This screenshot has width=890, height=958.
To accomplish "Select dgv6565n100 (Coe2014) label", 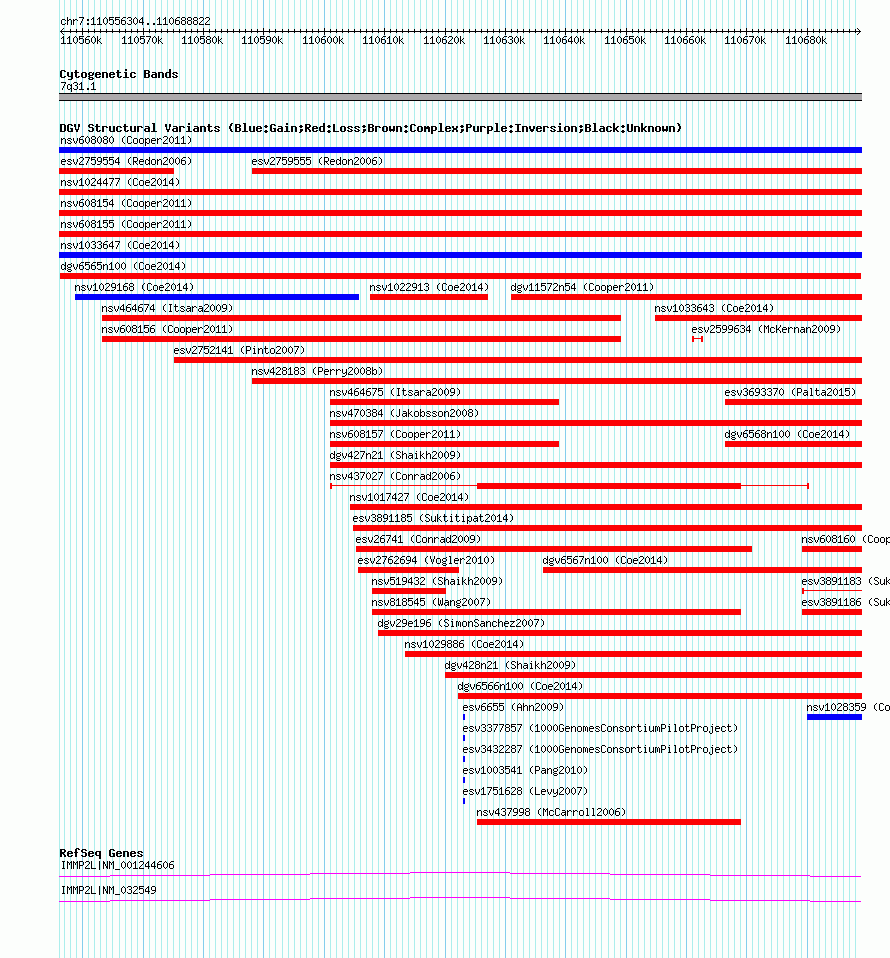I will click(123, 266).
